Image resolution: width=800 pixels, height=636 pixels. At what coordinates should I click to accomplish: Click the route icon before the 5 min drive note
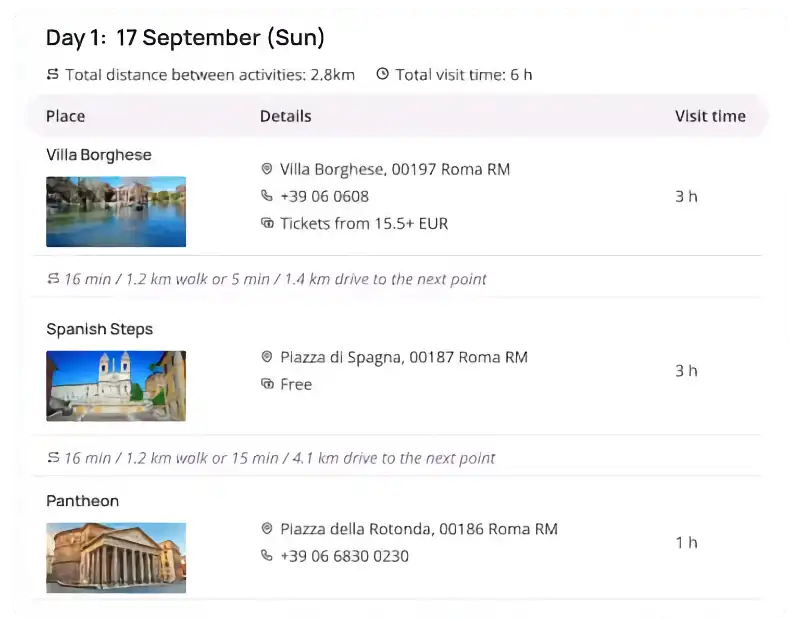53,278
